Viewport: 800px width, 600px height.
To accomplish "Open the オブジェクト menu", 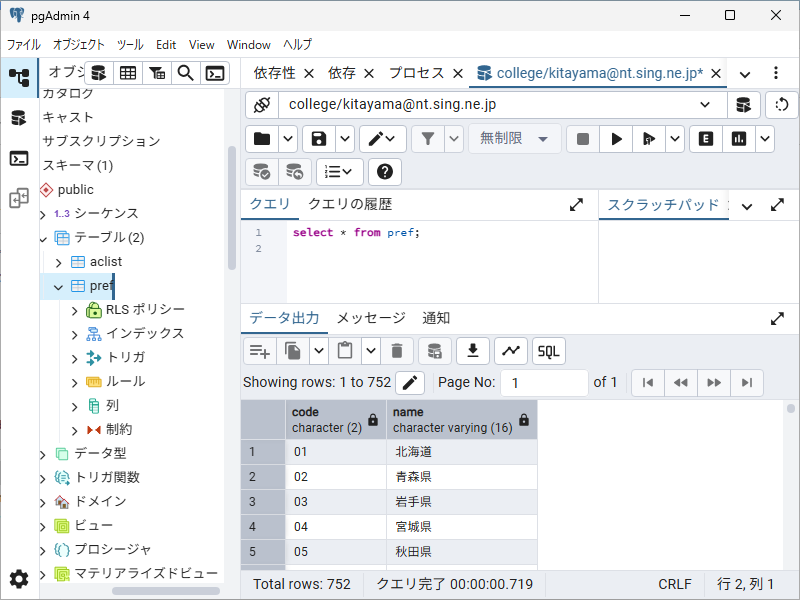I will click(x=79, y=45).
